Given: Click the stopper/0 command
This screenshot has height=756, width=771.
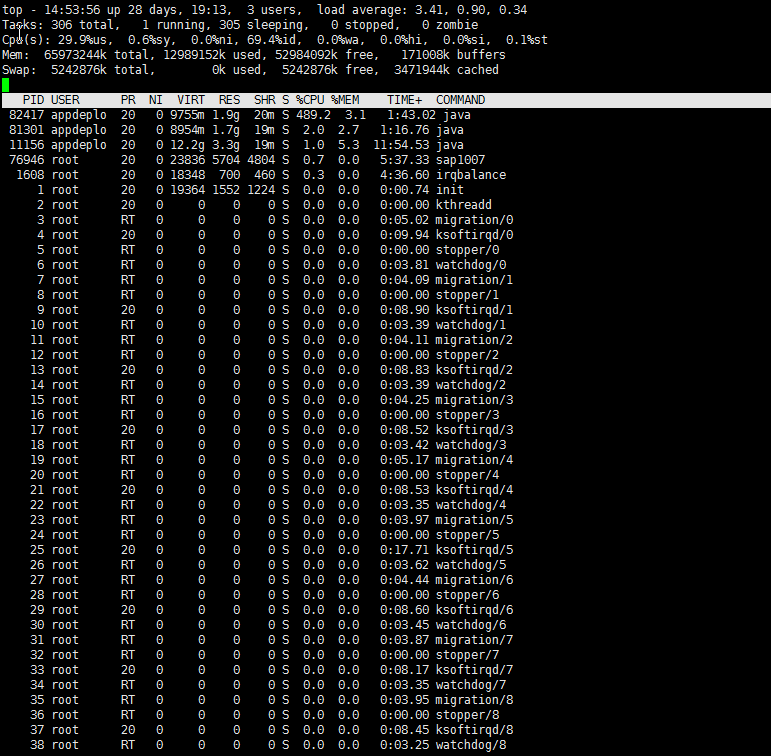Looking at the screenshot, I should click(x=467, y=250).
